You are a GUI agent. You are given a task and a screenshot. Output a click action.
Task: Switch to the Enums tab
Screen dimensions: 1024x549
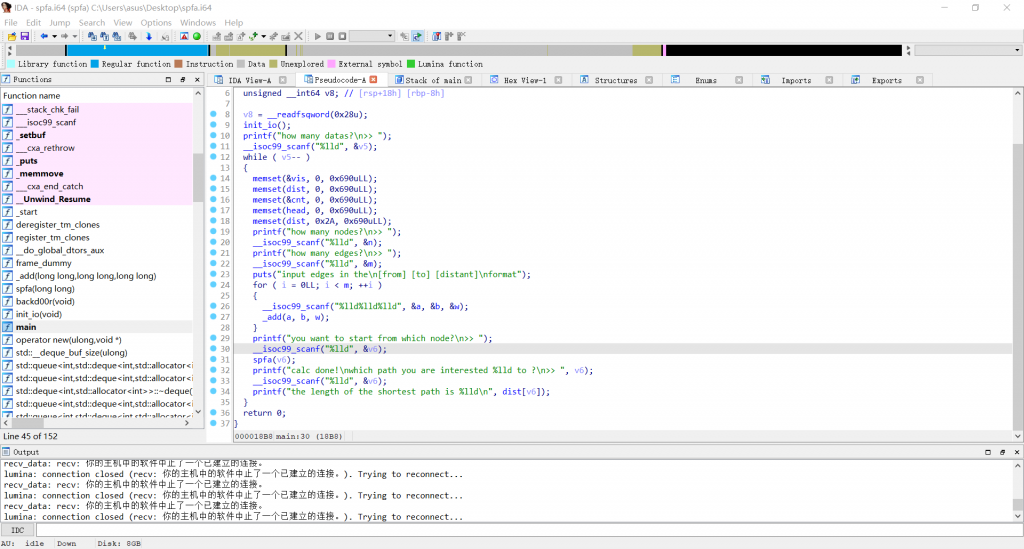pyautogui.click(x=706, y=80)
